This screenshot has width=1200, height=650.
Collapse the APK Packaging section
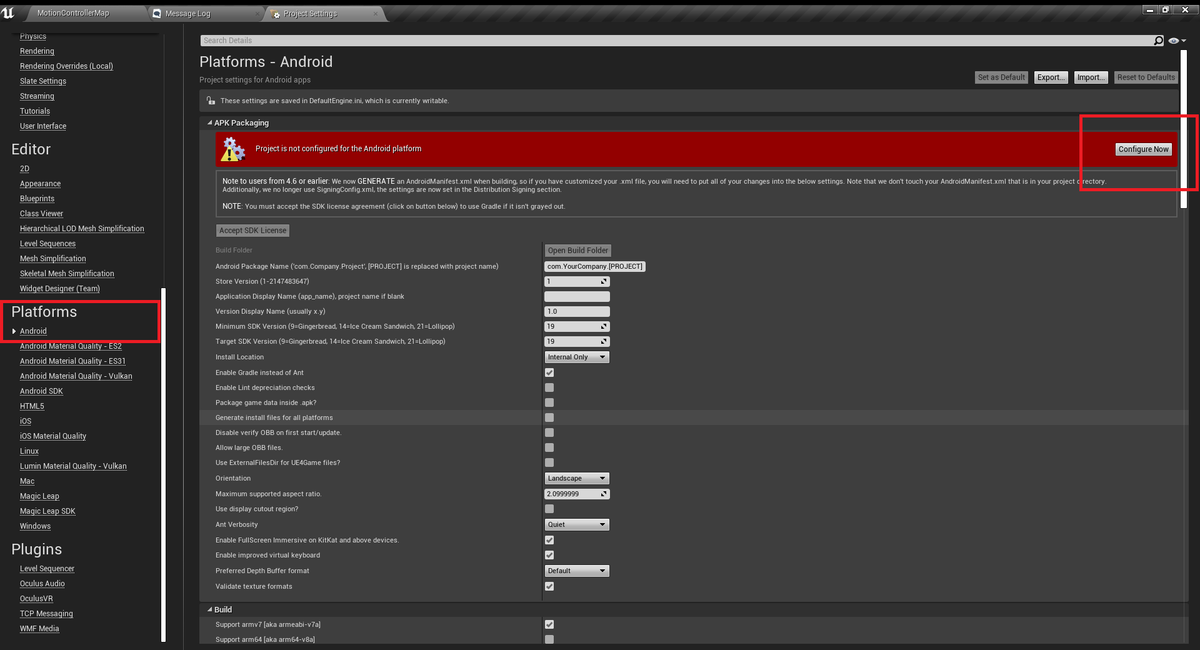click(210, 123)
